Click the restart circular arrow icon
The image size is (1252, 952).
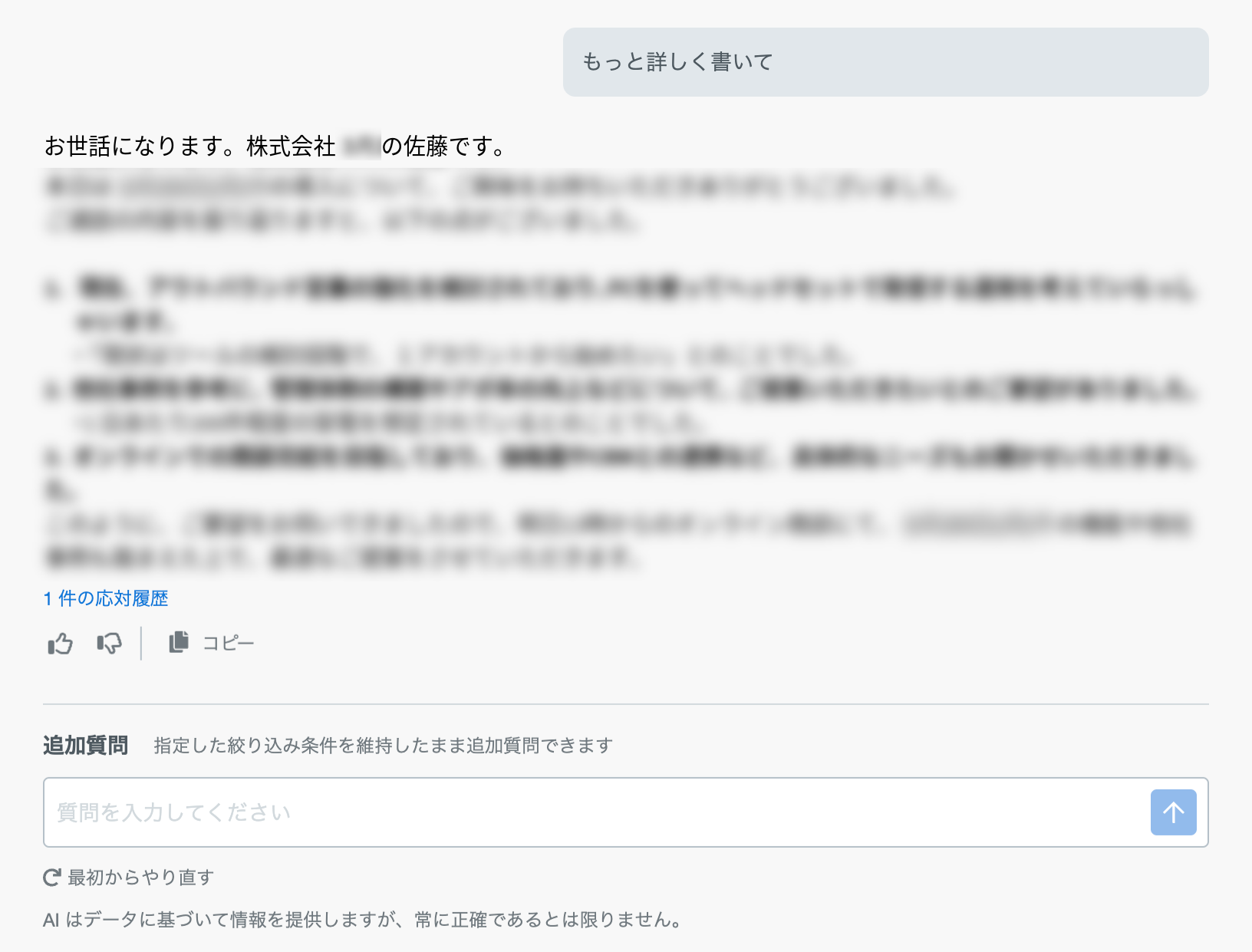[52, 878]
